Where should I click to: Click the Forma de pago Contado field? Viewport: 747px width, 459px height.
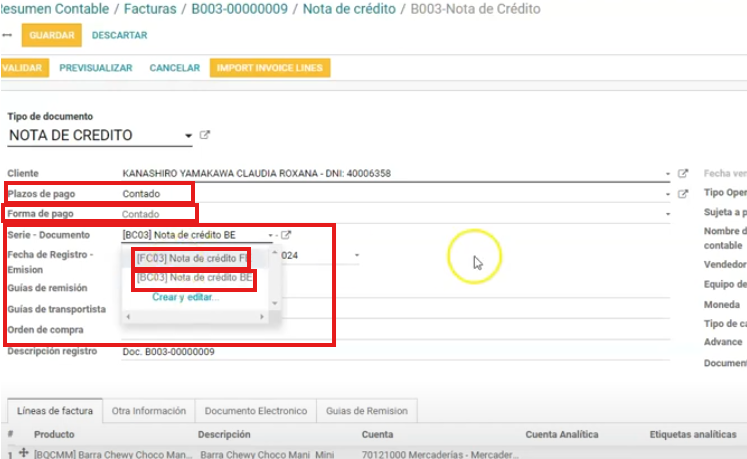tap(394, 214)
